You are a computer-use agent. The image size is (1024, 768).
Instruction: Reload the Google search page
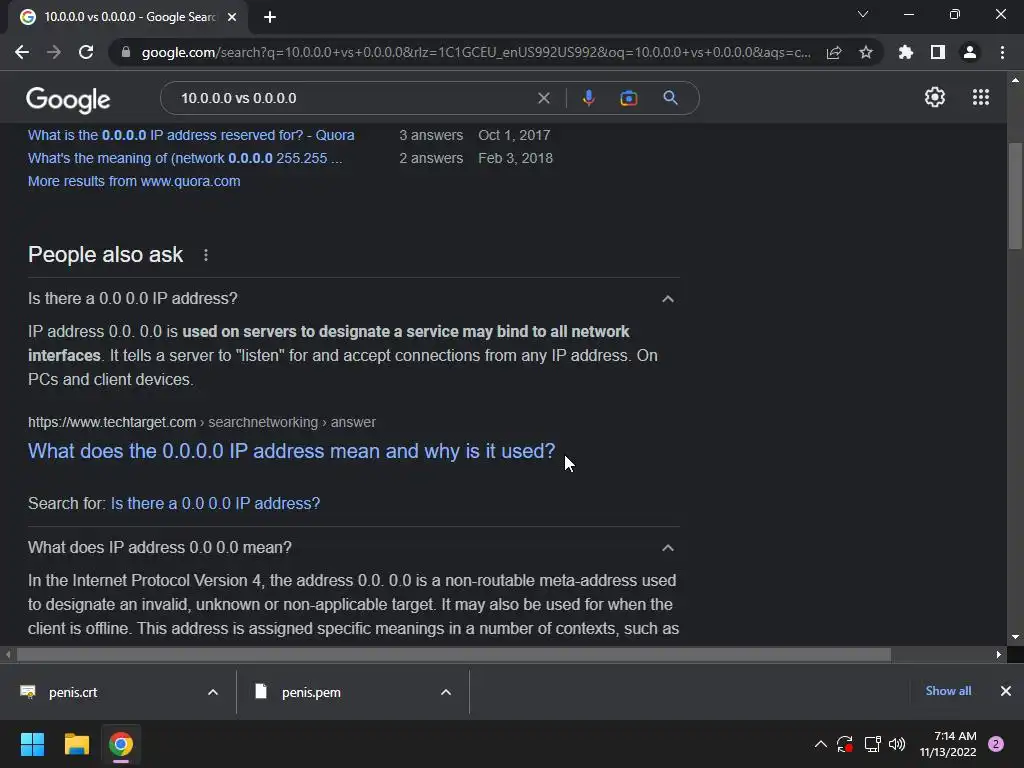click(86, 52)
